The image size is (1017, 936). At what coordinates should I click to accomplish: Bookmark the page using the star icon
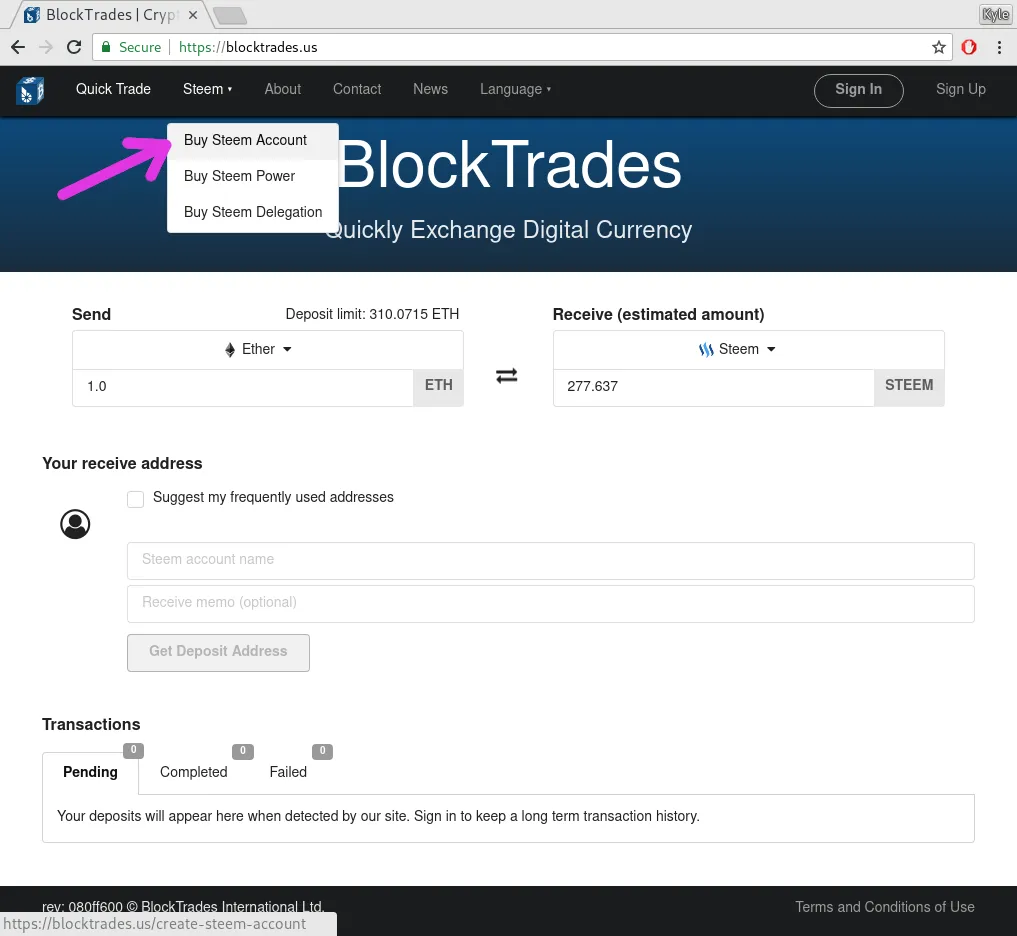[939, 47]
